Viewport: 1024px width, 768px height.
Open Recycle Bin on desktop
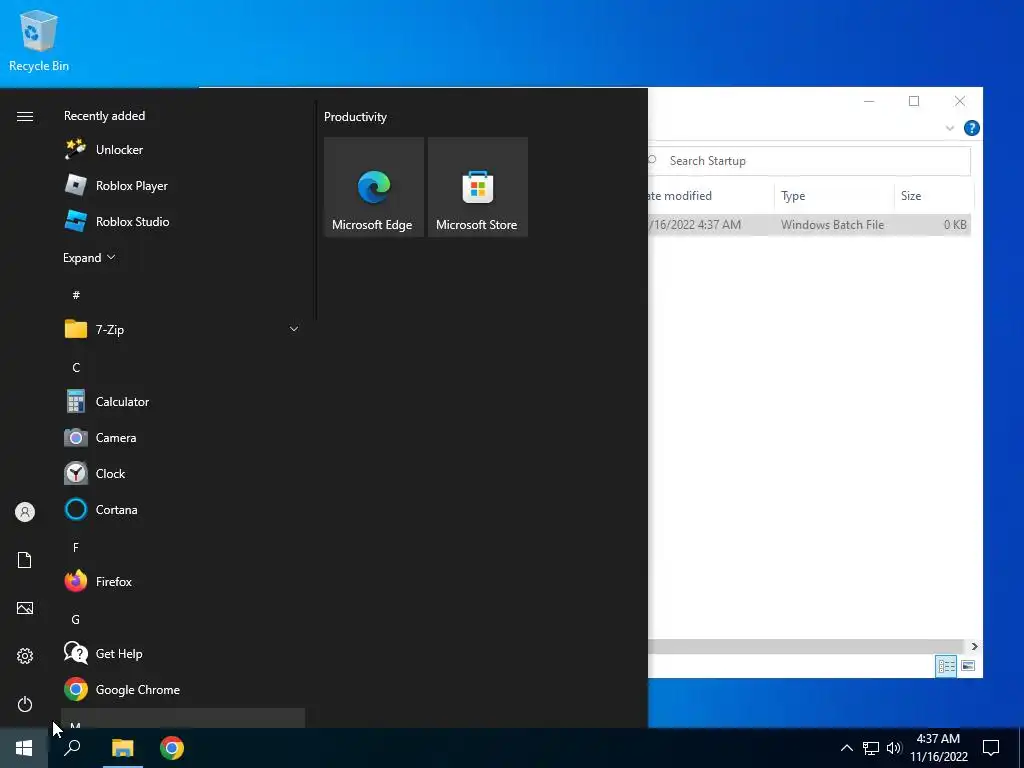(x=39, y=40)
